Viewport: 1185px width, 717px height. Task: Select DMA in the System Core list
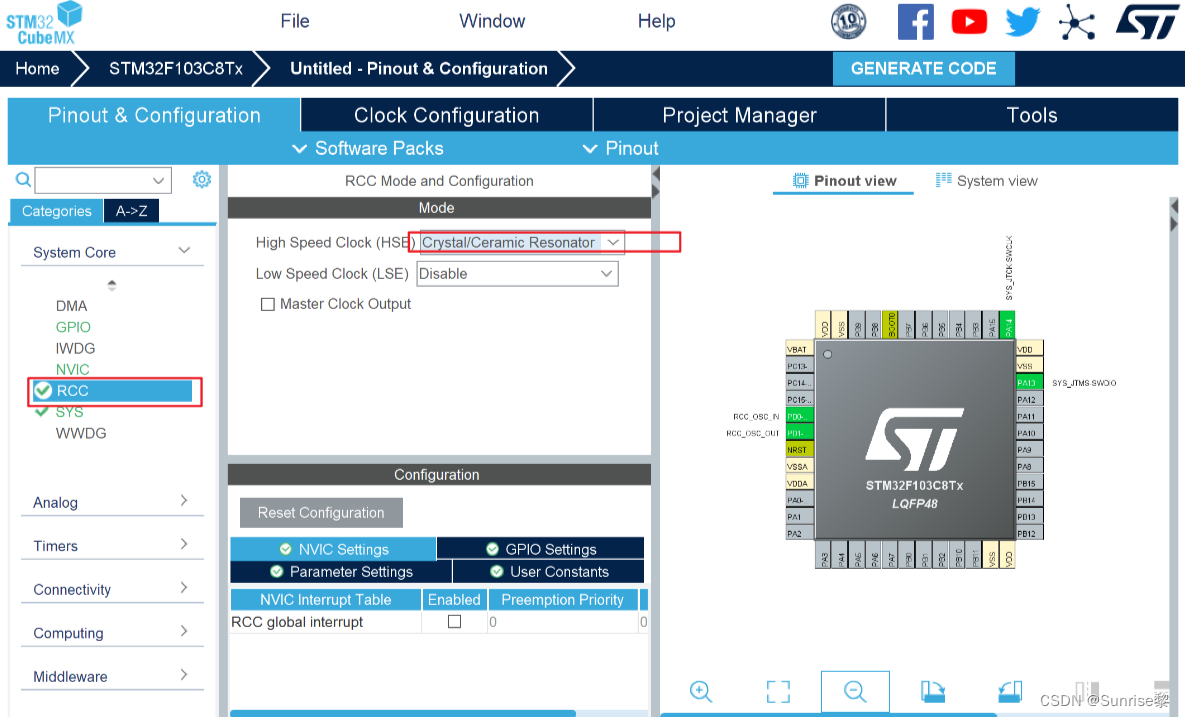[x=72, y=306]
